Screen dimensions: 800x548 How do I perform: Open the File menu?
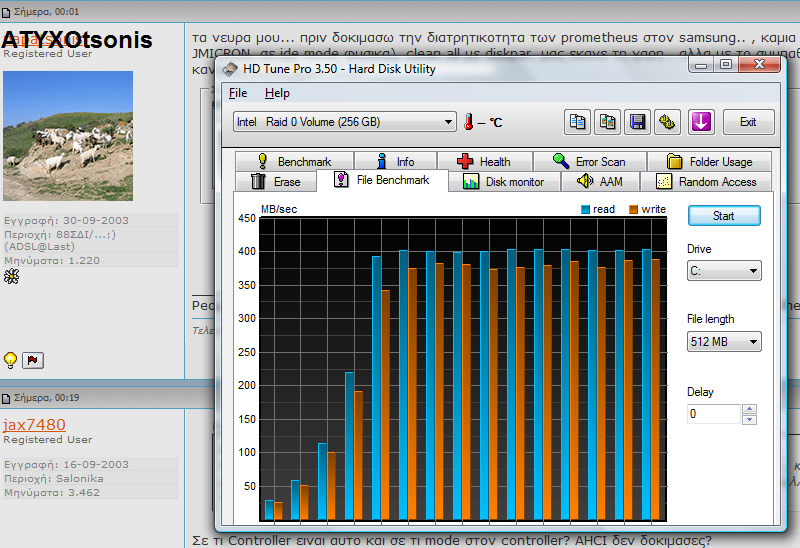[238, 93]
